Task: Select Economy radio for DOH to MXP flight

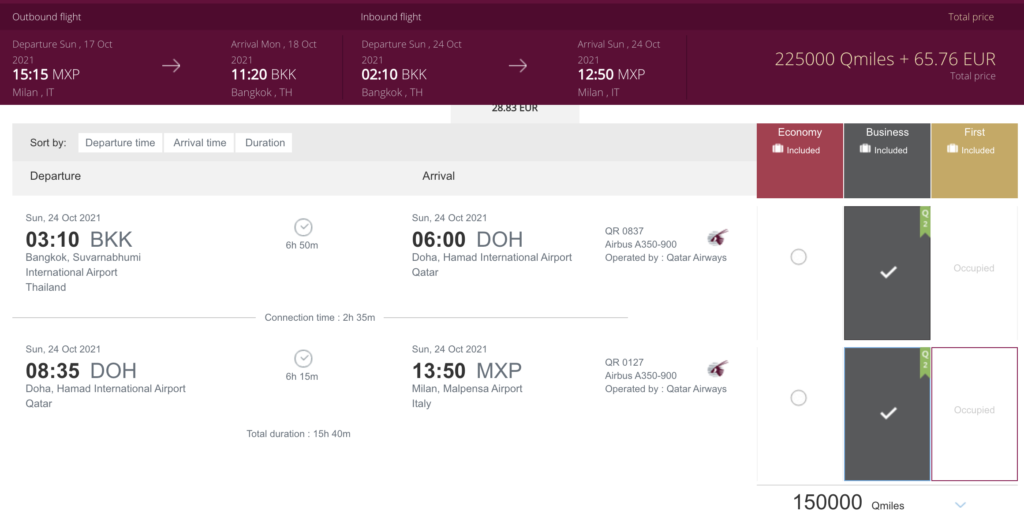Action: pyautogui.click(x=798, y=398)
